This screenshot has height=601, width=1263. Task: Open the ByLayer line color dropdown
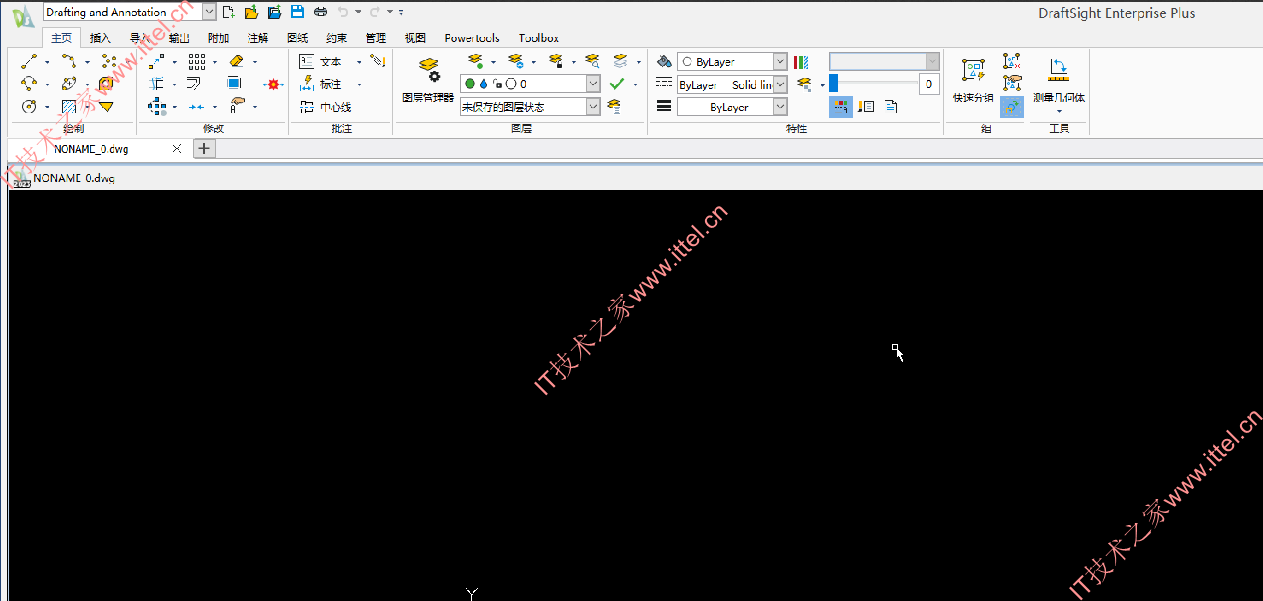coord(732,62)
